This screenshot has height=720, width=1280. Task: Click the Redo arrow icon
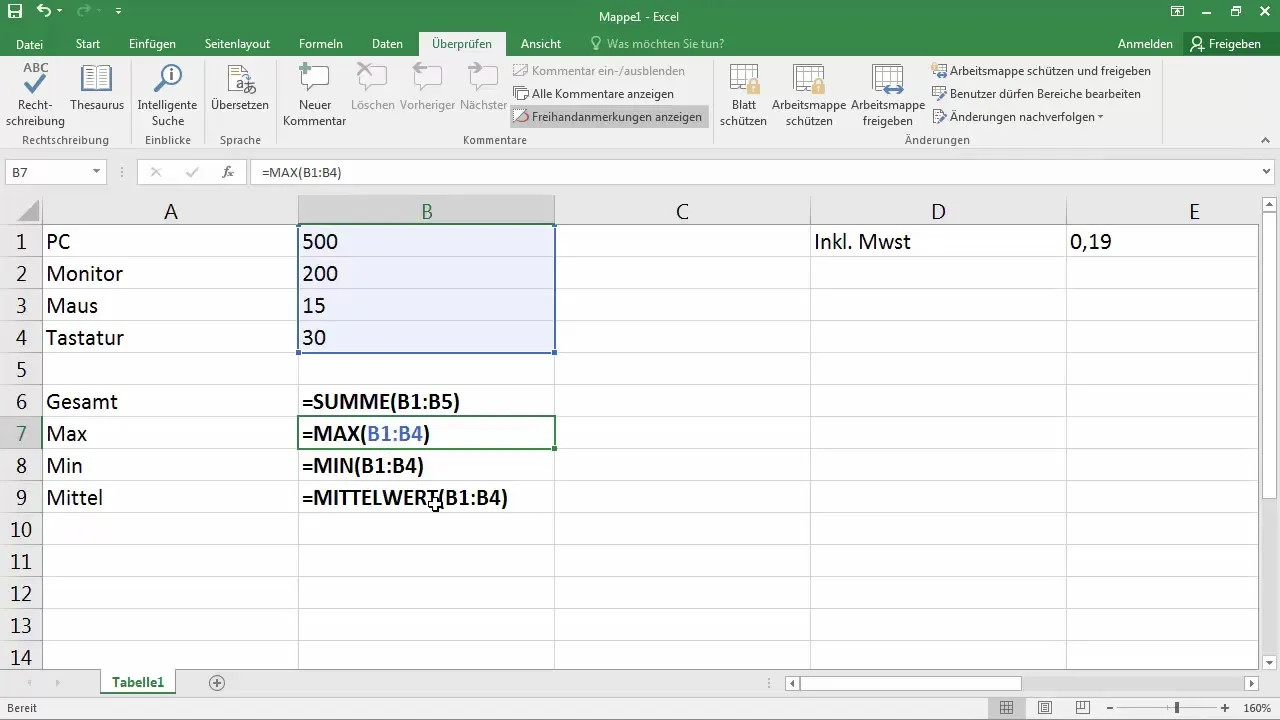[x=81, y=12]
